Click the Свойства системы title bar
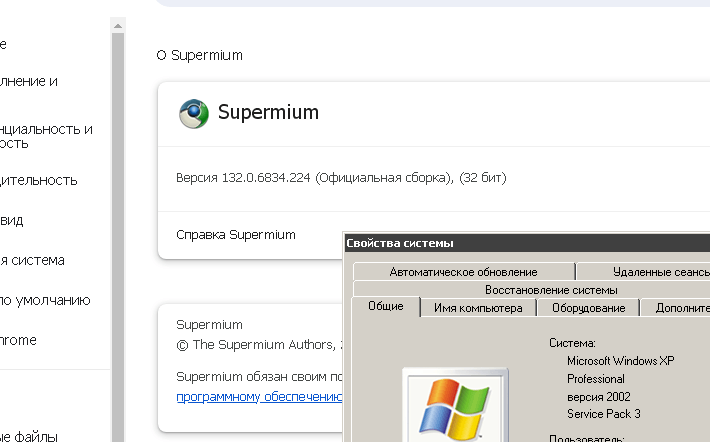710x442 pixels. point(527,243)
